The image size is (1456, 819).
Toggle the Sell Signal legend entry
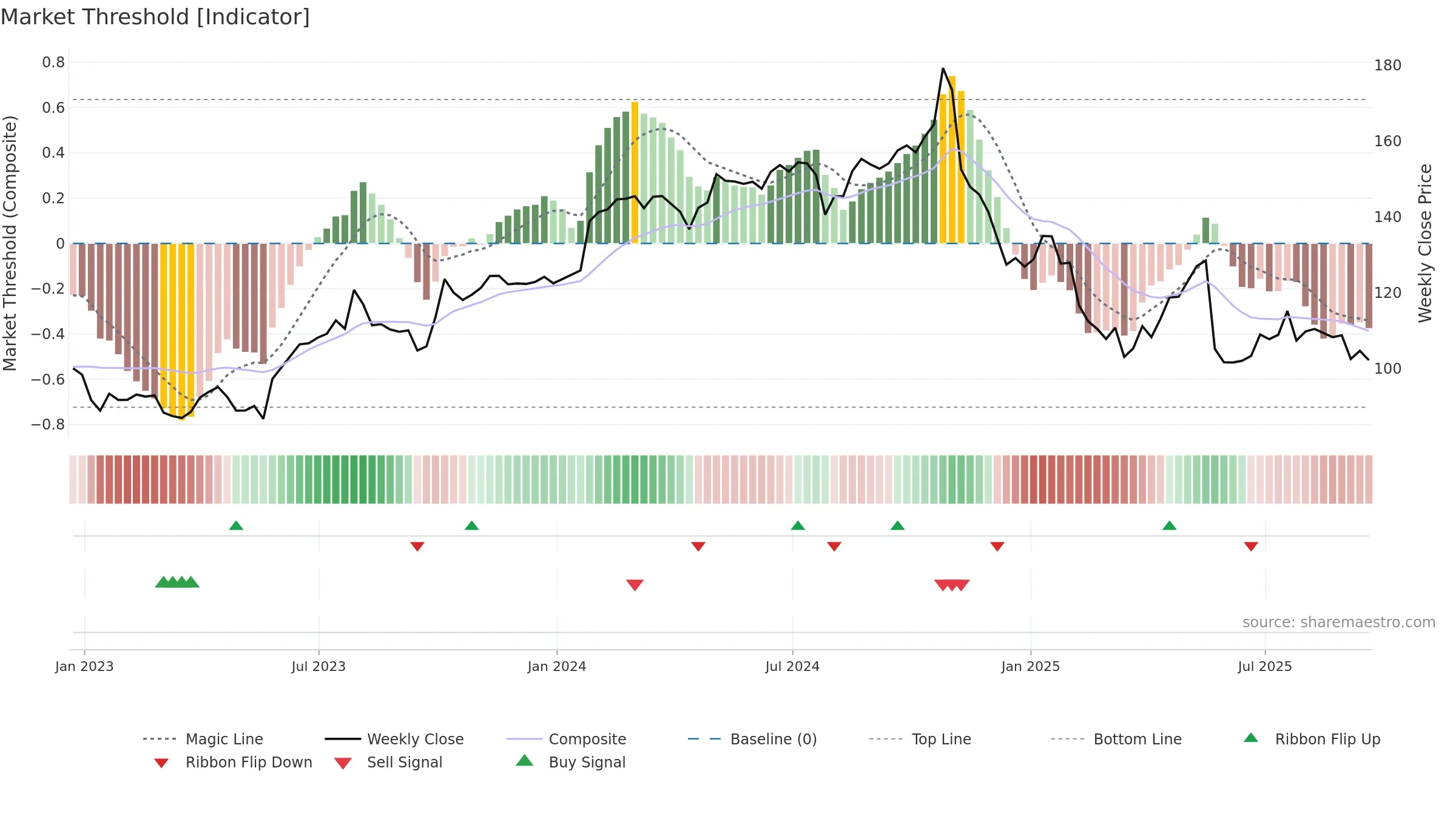(x=388, y=762)
